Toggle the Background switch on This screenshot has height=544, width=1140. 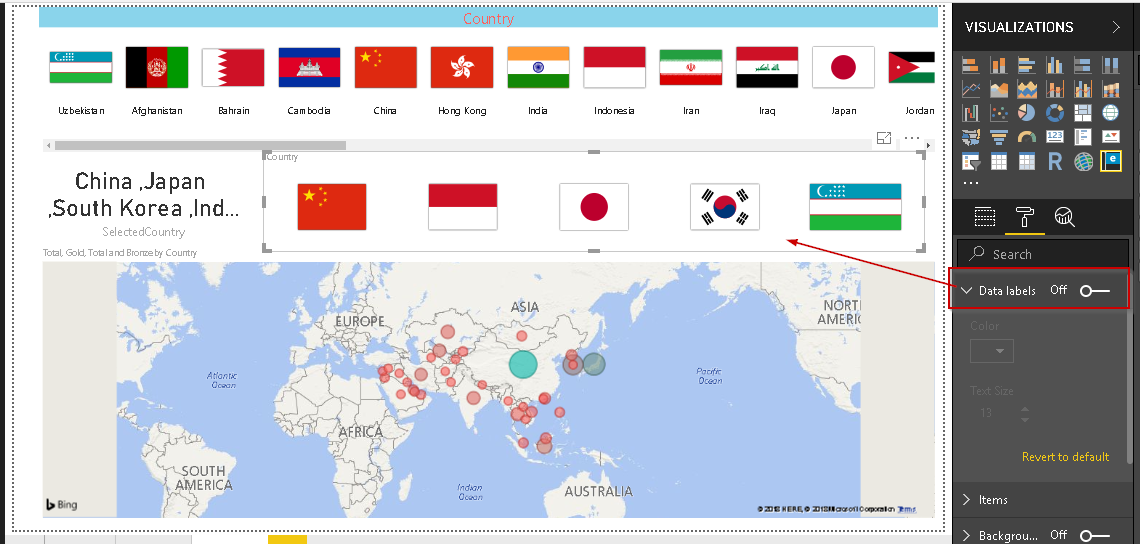click(1095, 535)
